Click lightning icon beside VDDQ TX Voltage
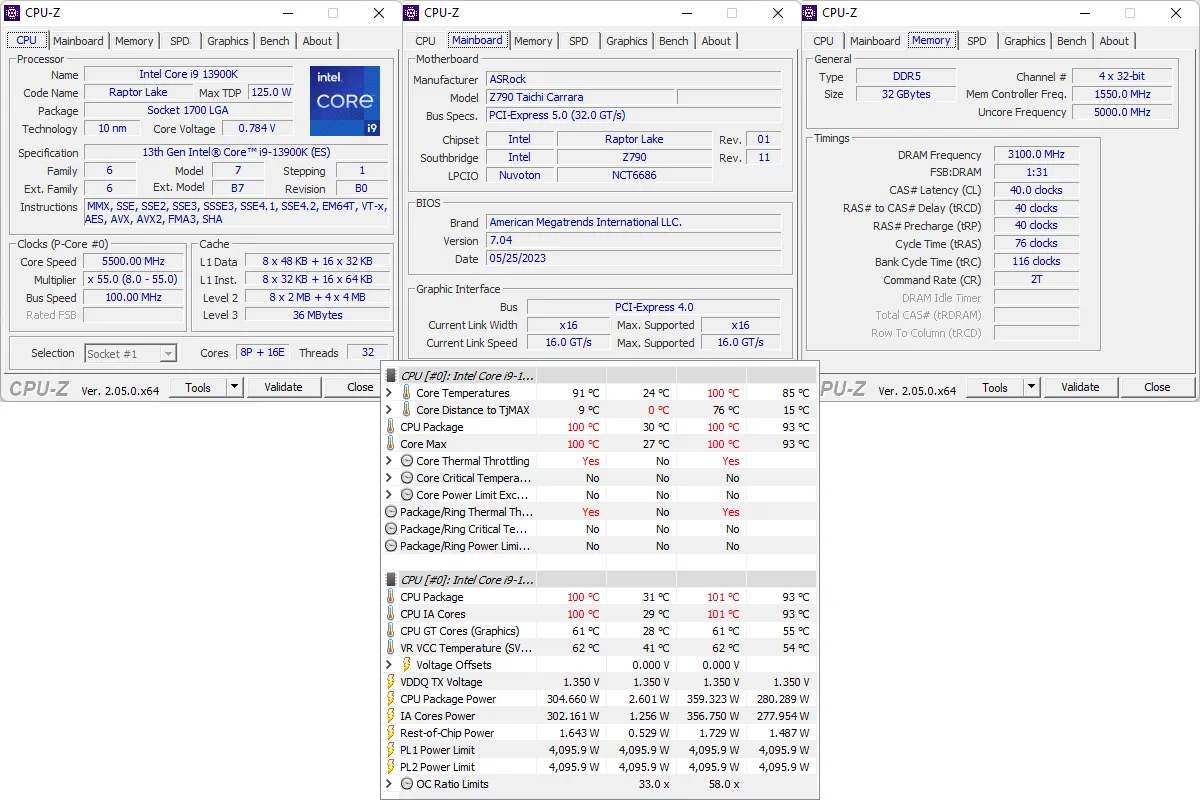The width and height of the screenshot is (1200, 800). click(391, 682)
